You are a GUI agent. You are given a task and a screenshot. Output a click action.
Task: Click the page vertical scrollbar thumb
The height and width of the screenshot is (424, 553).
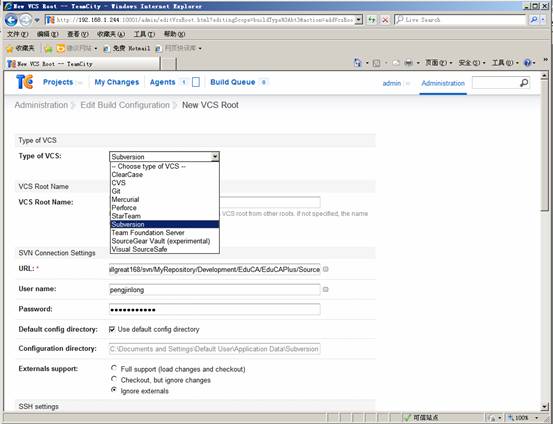coord(545,145)
